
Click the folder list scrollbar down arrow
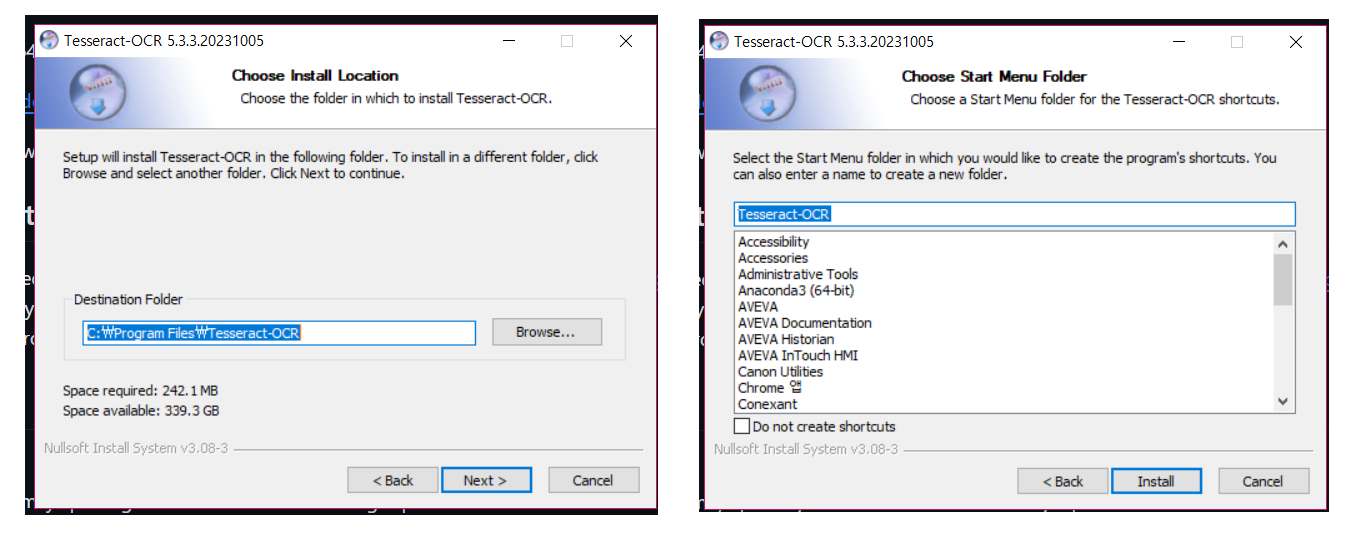1283,401
